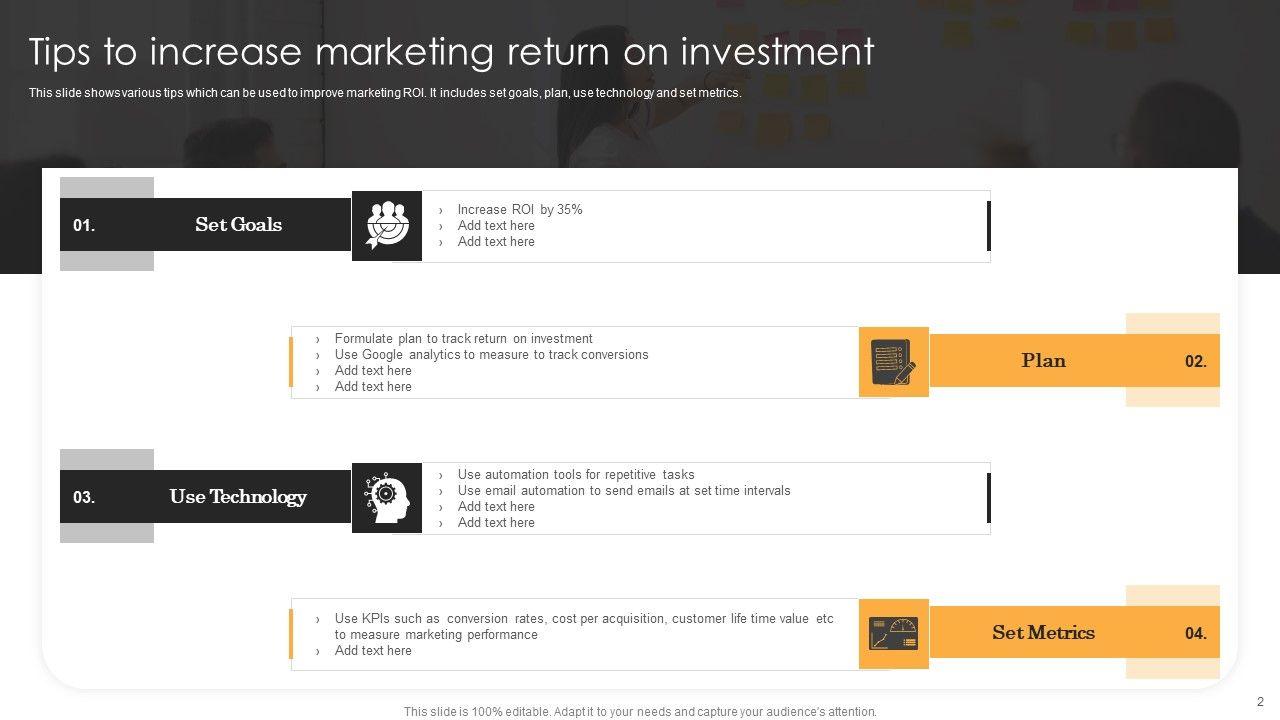Click the '100% editable' footer note

tap(640, 712)
